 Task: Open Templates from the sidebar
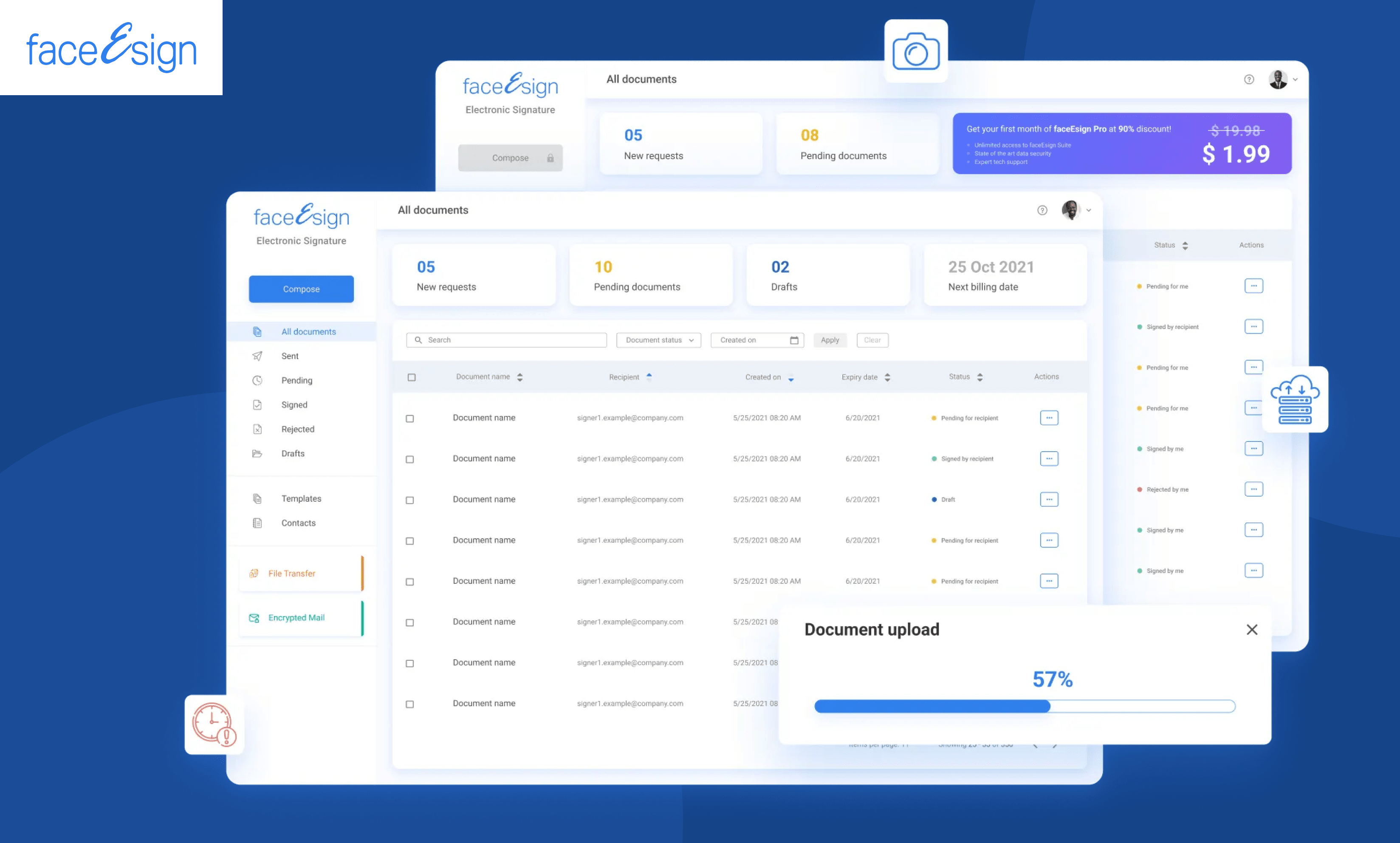(301, 498)
